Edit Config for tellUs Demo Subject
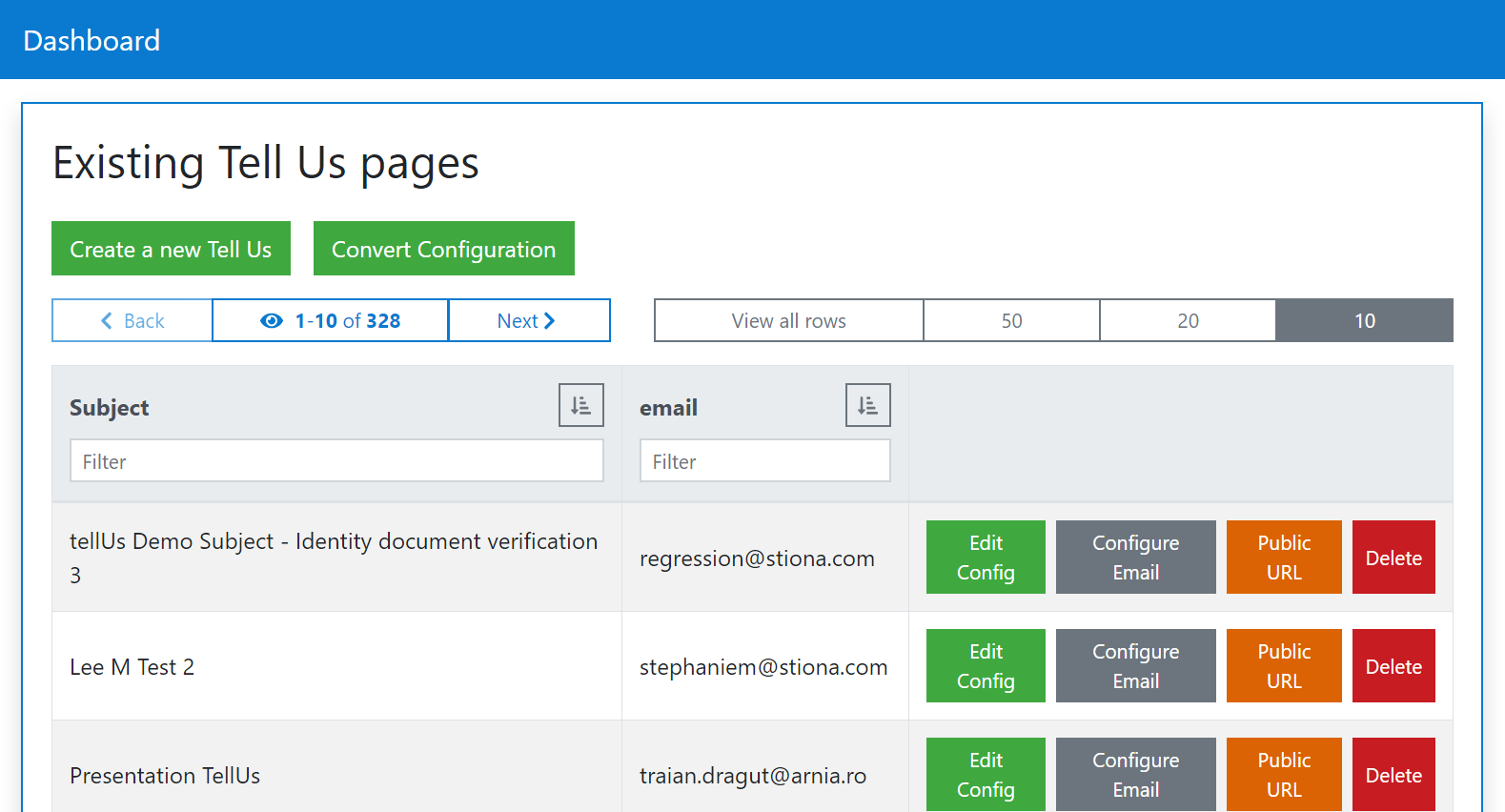The height and width of the screenshot is (812, 1505). pyautogui.click(x=986, y=558)
